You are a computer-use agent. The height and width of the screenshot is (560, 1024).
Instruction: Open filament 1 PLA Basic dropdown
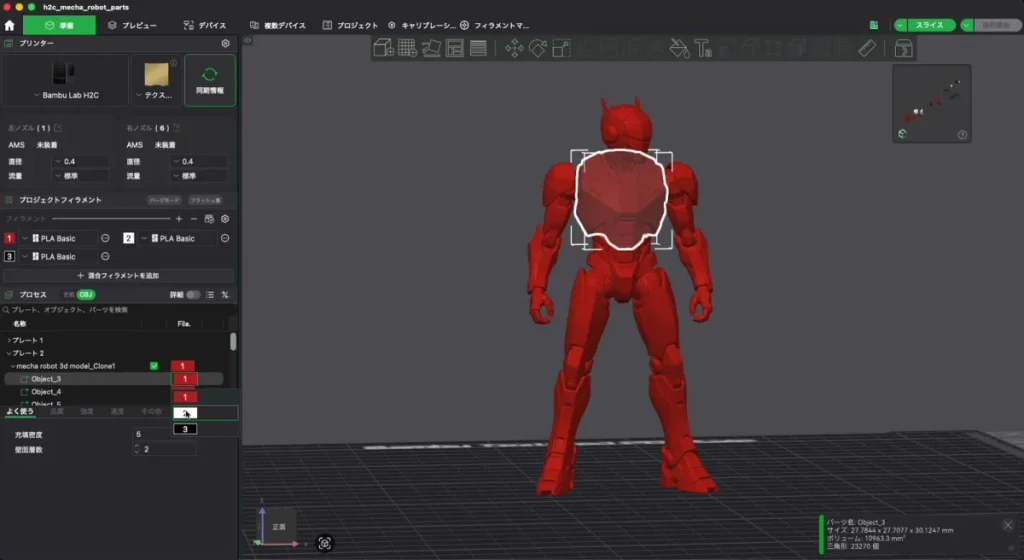(x=58, y=238)
